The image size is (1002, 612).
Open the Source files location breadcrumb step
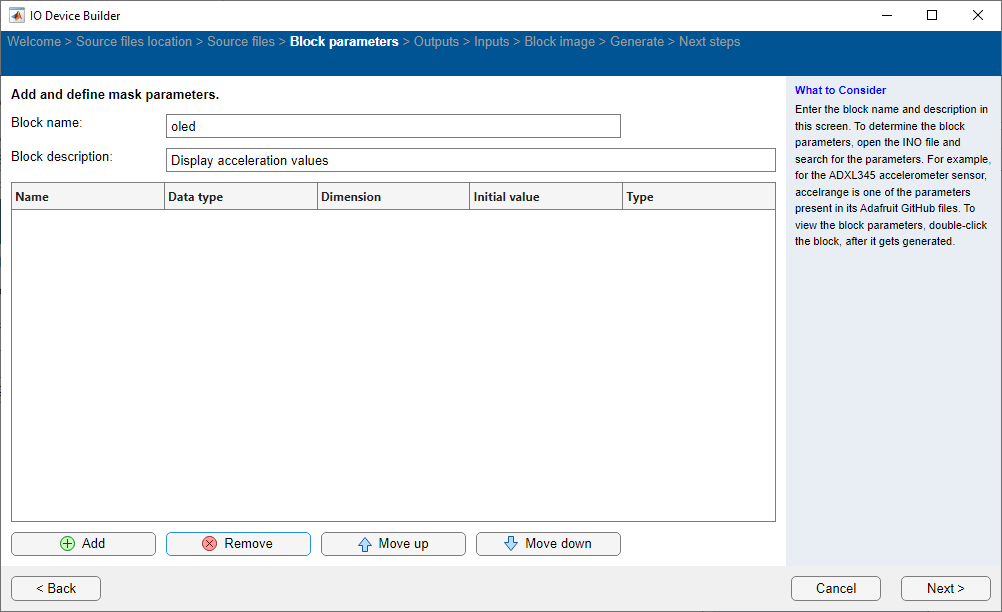coord(134,41)
